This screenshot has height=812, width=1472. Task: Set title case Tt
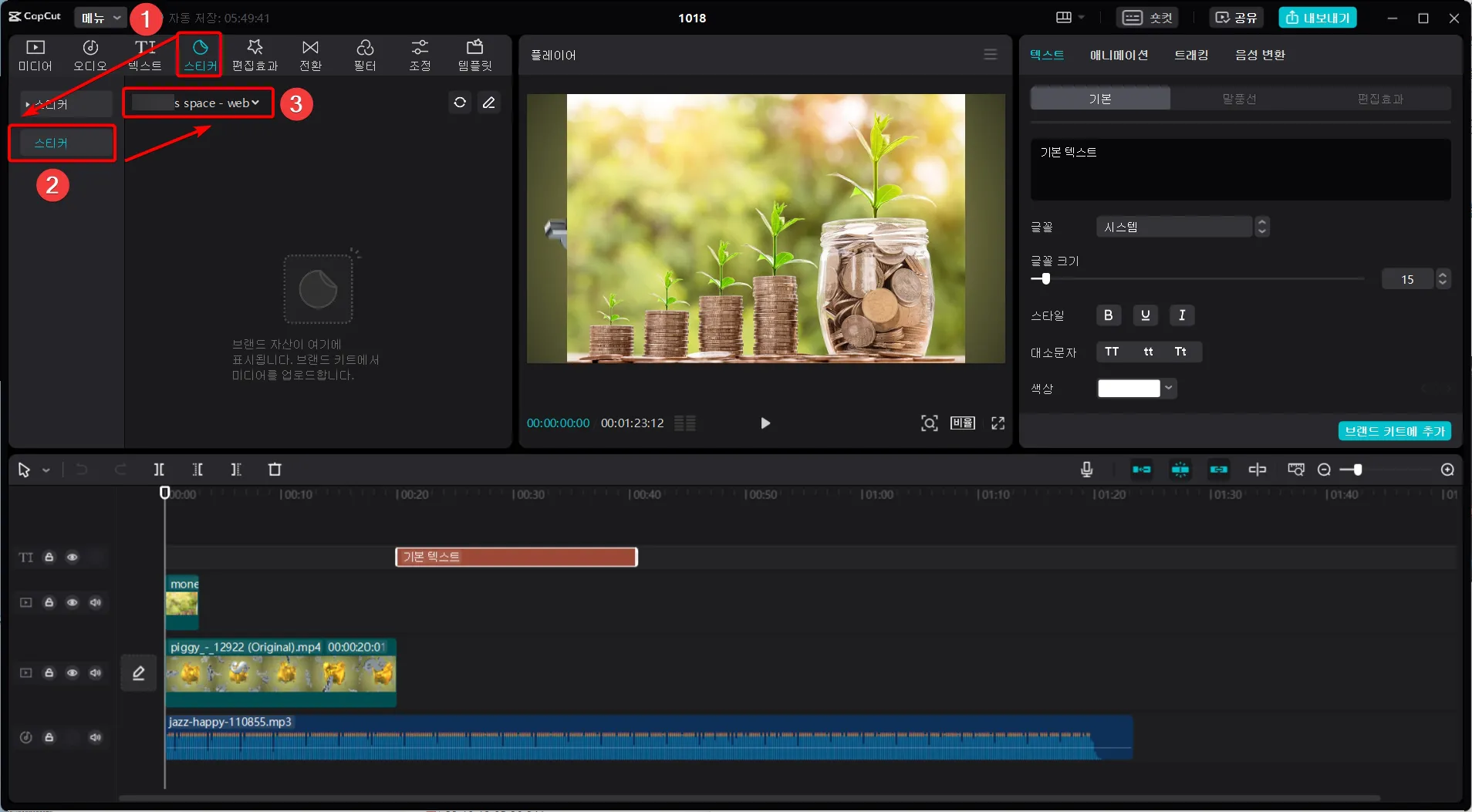tap(1180, 352)
